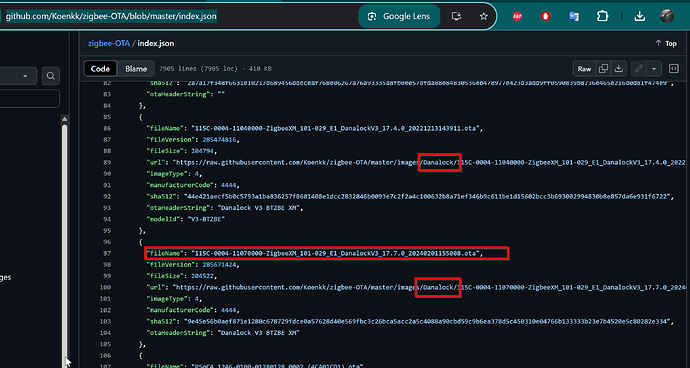The width and height of the screenshot is (690, 368).
Task: Expand more edit options dropdown
Action: coord(654,69)
